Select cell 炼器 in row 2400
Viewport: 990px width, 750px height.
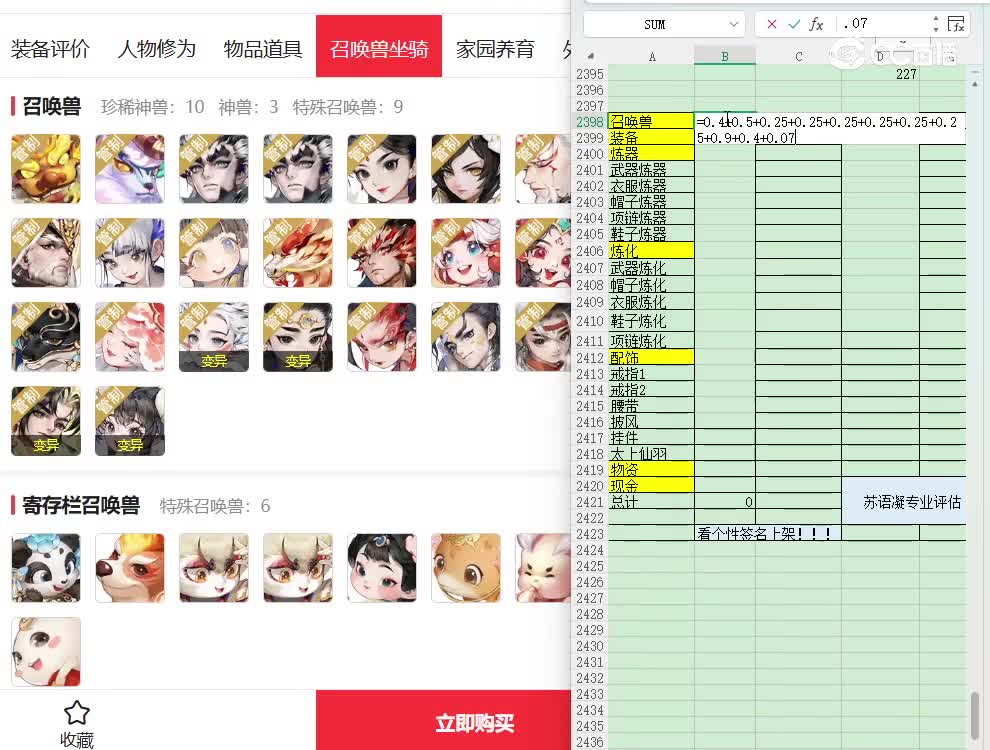pyautogui.click(x=651, y=153)
